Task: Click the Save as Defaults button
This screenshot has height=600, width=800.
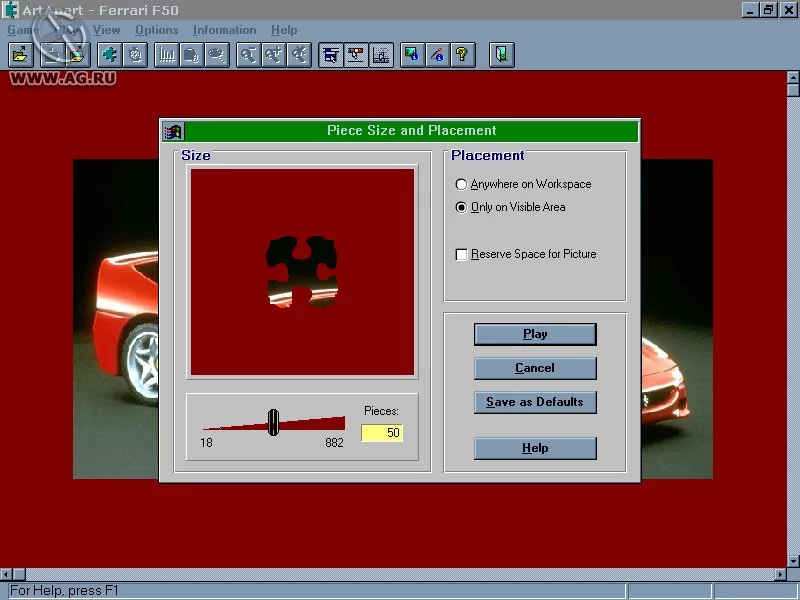Action: pyautogui.click(x=535, y=402)
